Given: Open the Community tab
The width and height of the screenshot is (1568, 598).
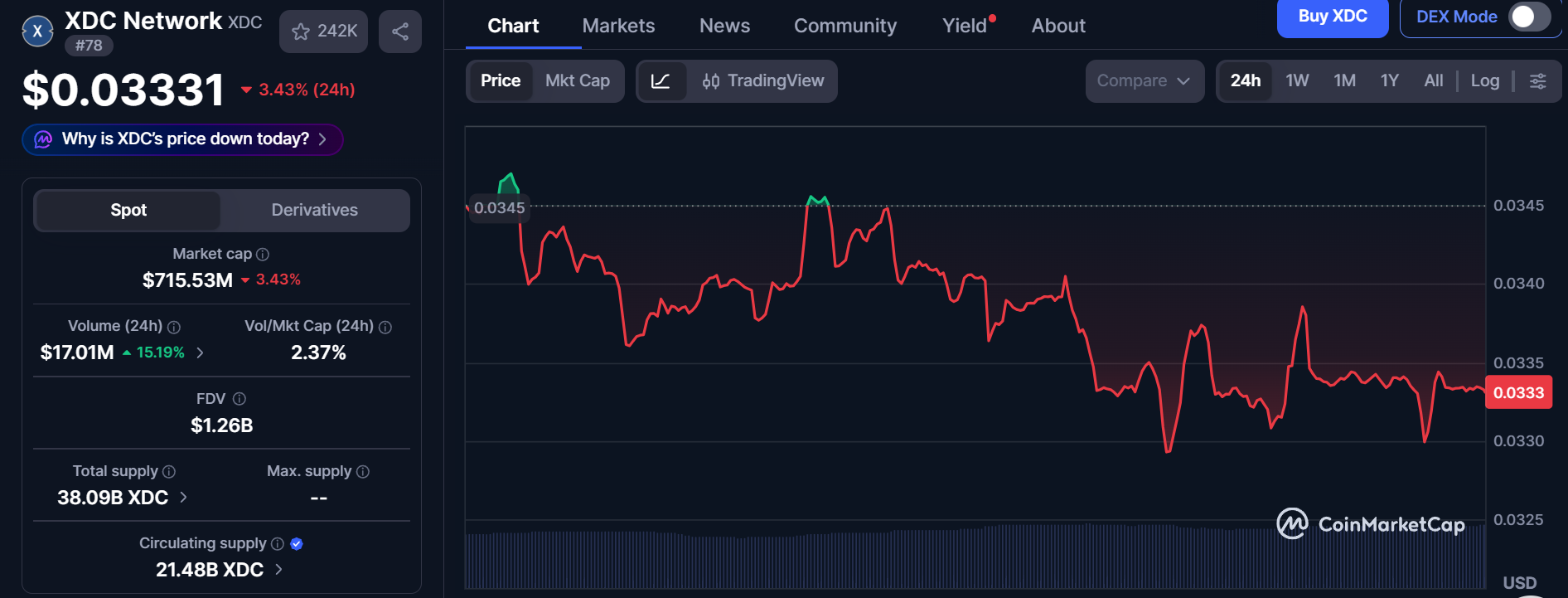Looking at the screenshot, I should [x=845, y=26].
